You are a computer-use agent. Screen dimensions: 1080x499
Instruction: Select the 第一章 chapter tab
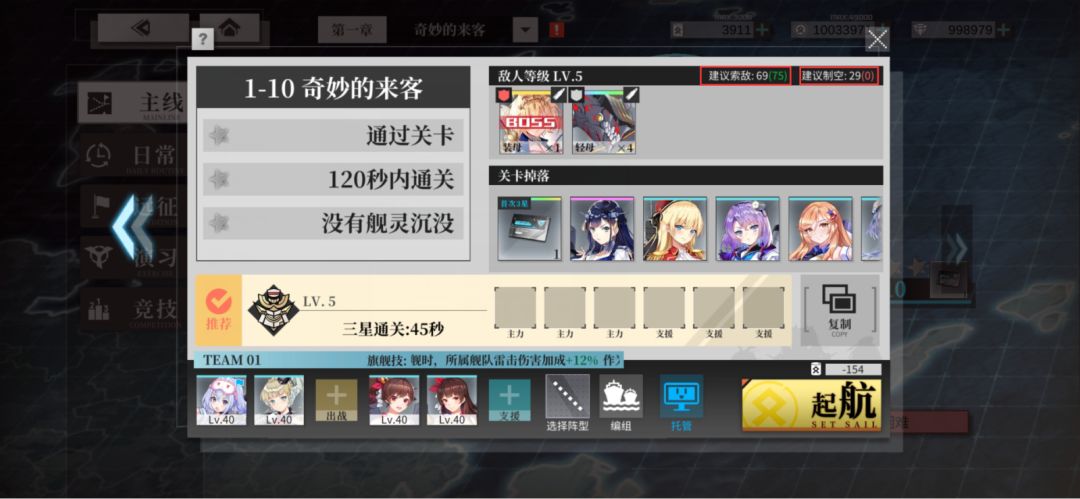coord(352,30)
